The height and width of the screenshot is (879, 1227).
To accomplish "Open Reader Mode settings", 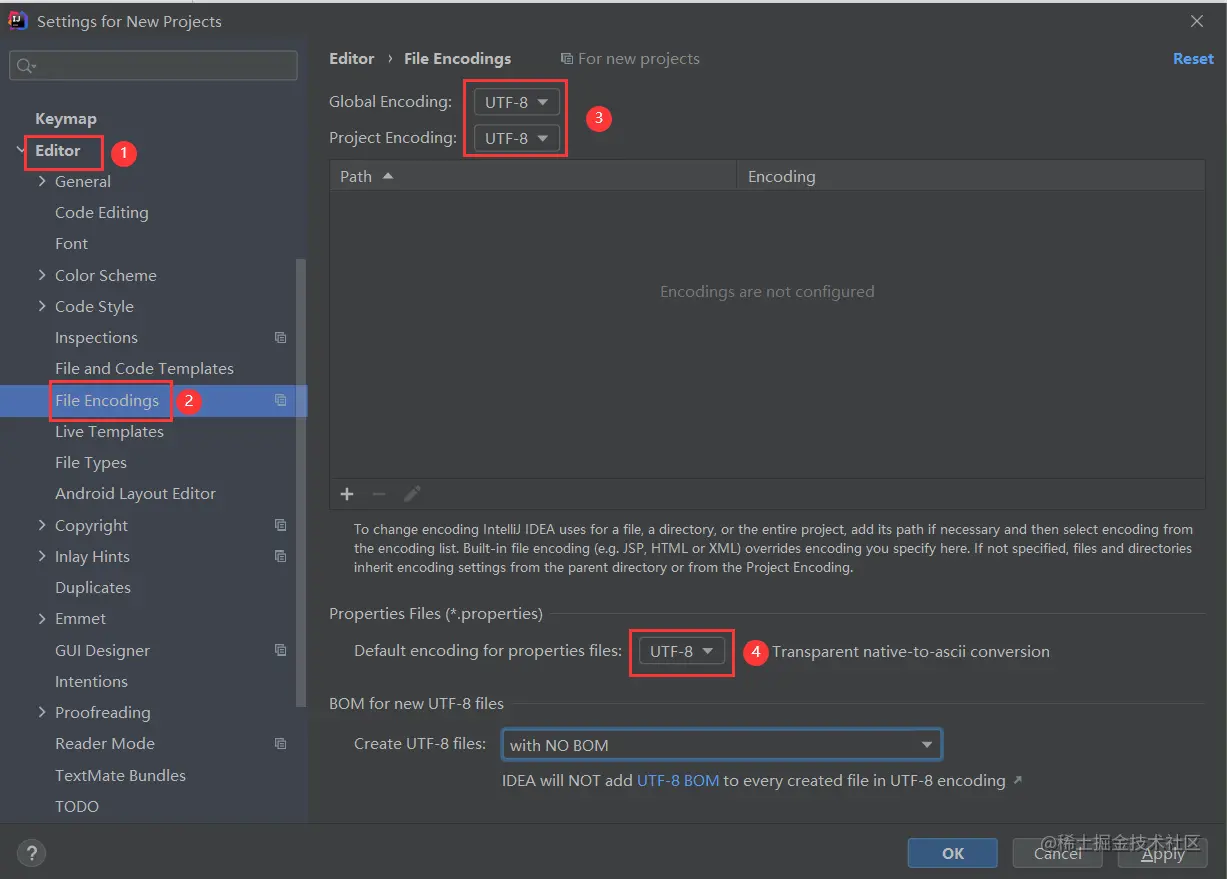I will [x=105, y=744].
